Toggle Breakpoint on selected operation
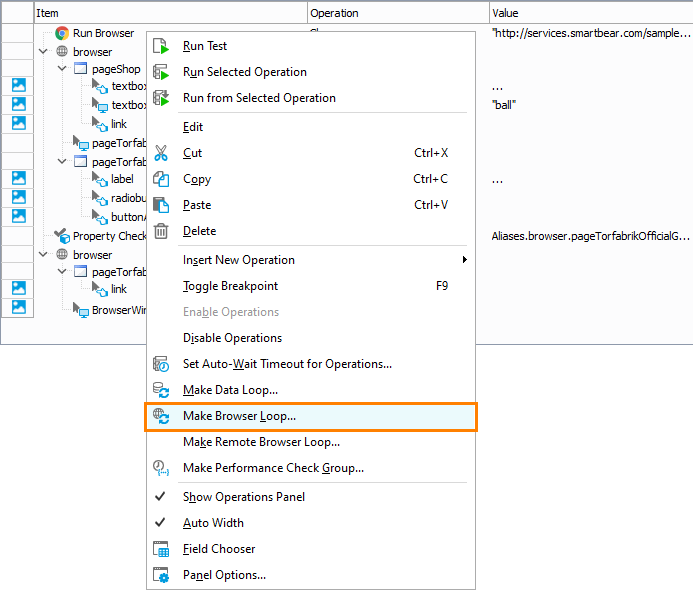 pyautogui.click(x=230, y=286)
